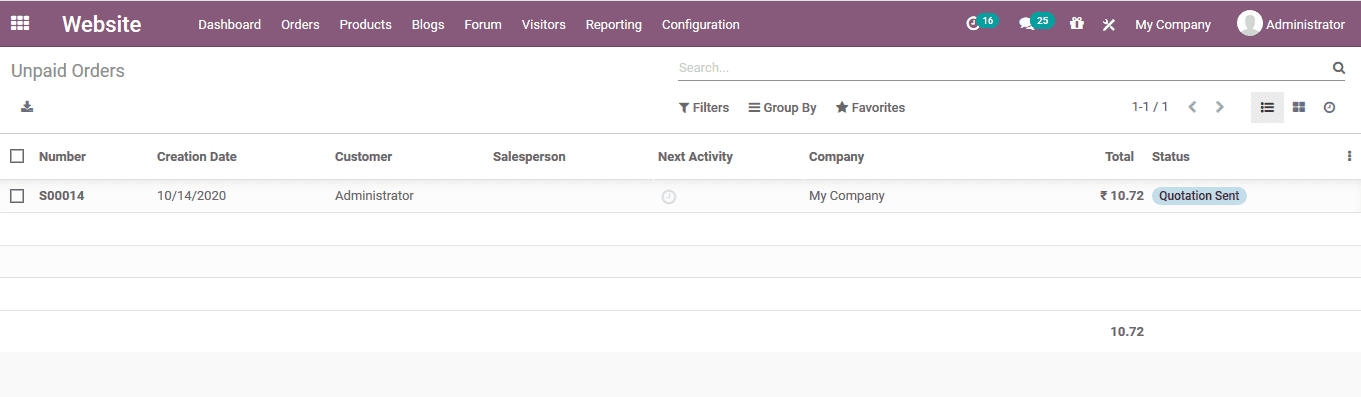Tick the select-all header checkbox
The image size is (1361, 397).
tap(17, 156)
